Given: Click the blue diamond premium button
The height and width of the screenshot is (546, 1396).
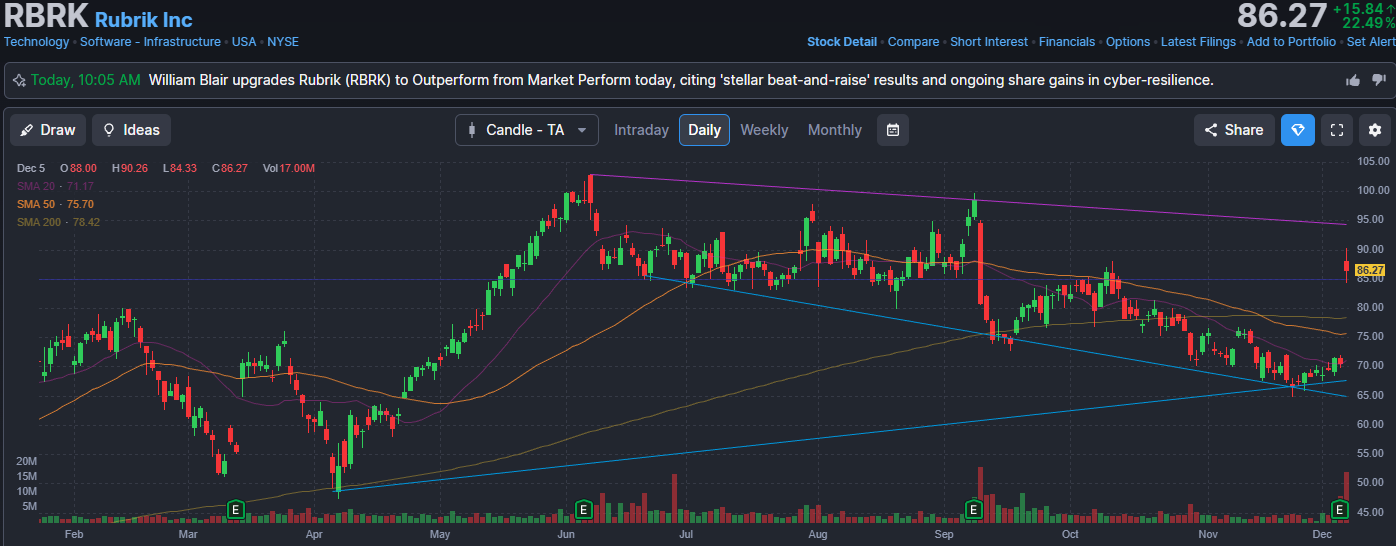Looking at the screenshot, I should (1298, 130).
